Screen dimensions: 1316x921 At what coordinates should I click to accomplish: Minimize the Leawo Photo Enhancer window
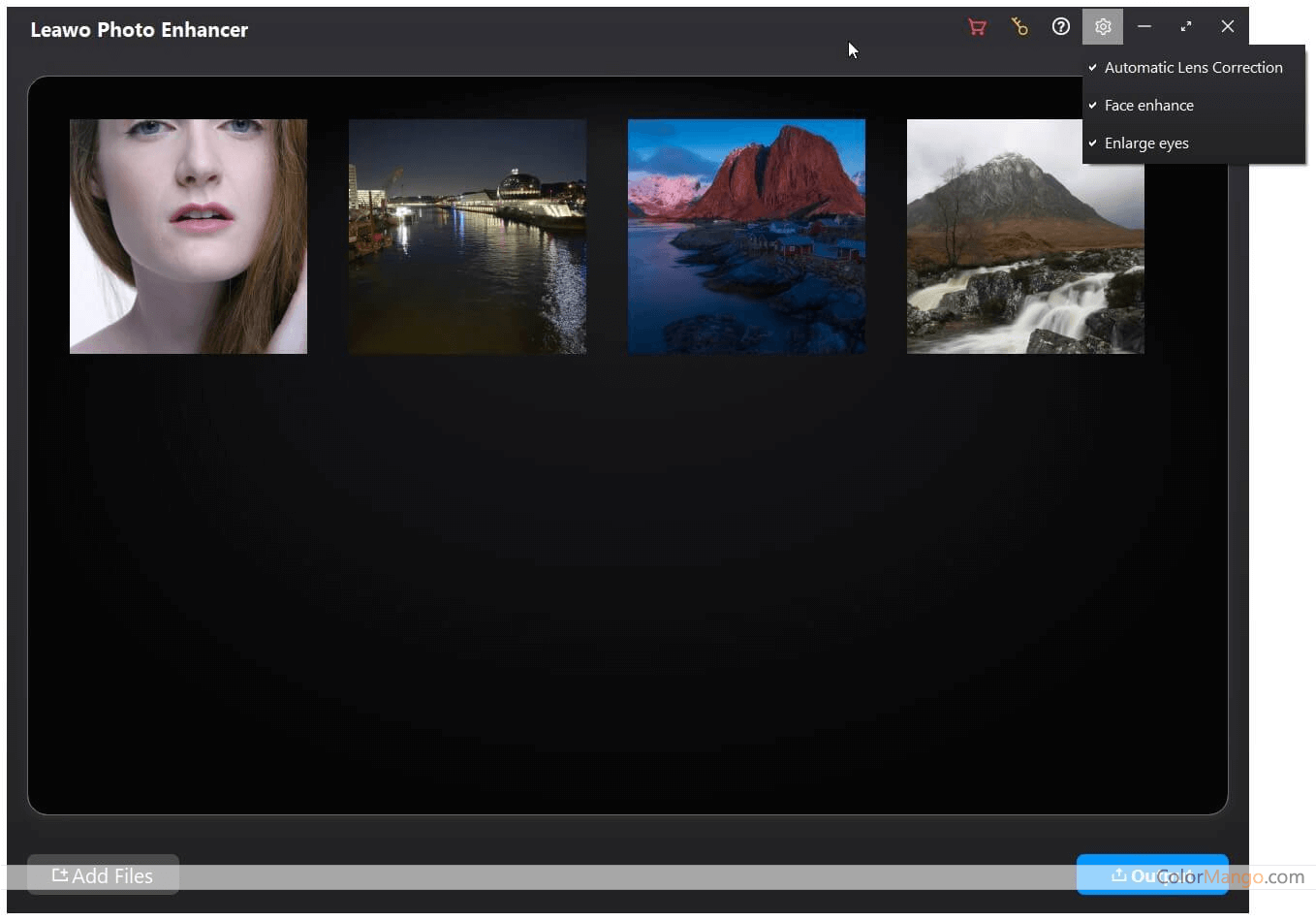pos(1144,27)
